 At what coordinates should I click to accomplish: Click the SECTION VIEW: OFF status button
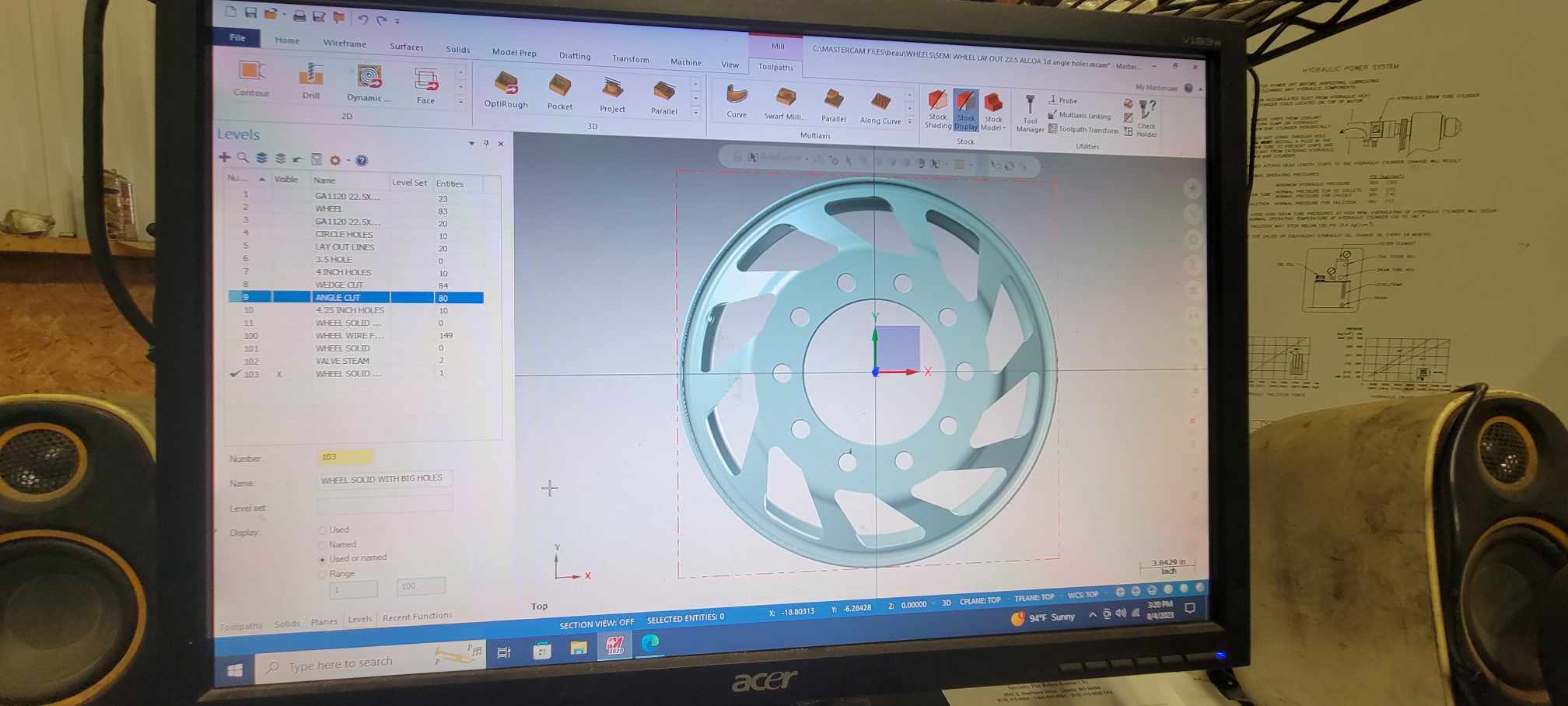[597, 624]
